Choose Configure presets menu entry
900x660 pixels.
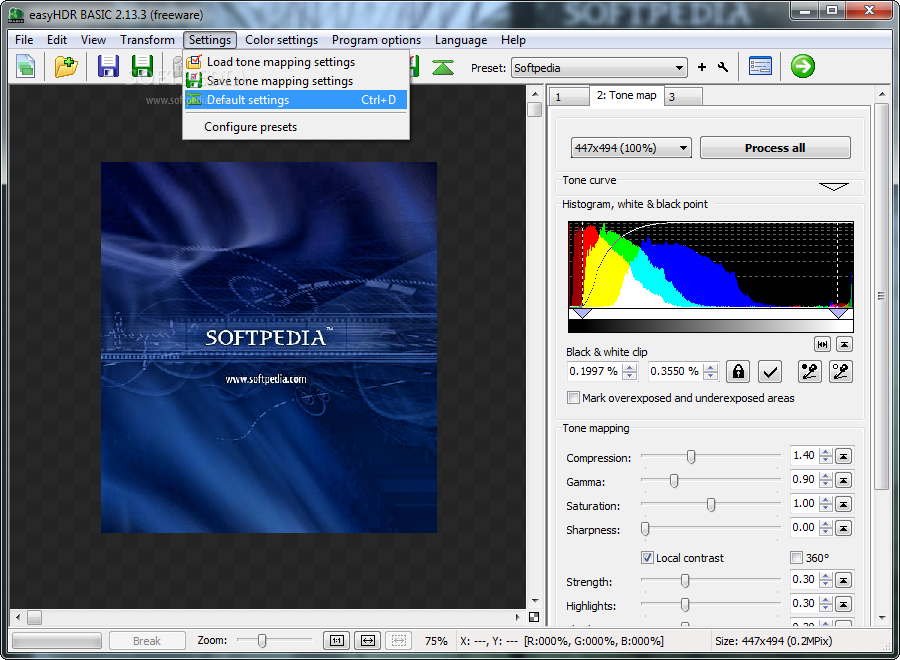point(296,127)
